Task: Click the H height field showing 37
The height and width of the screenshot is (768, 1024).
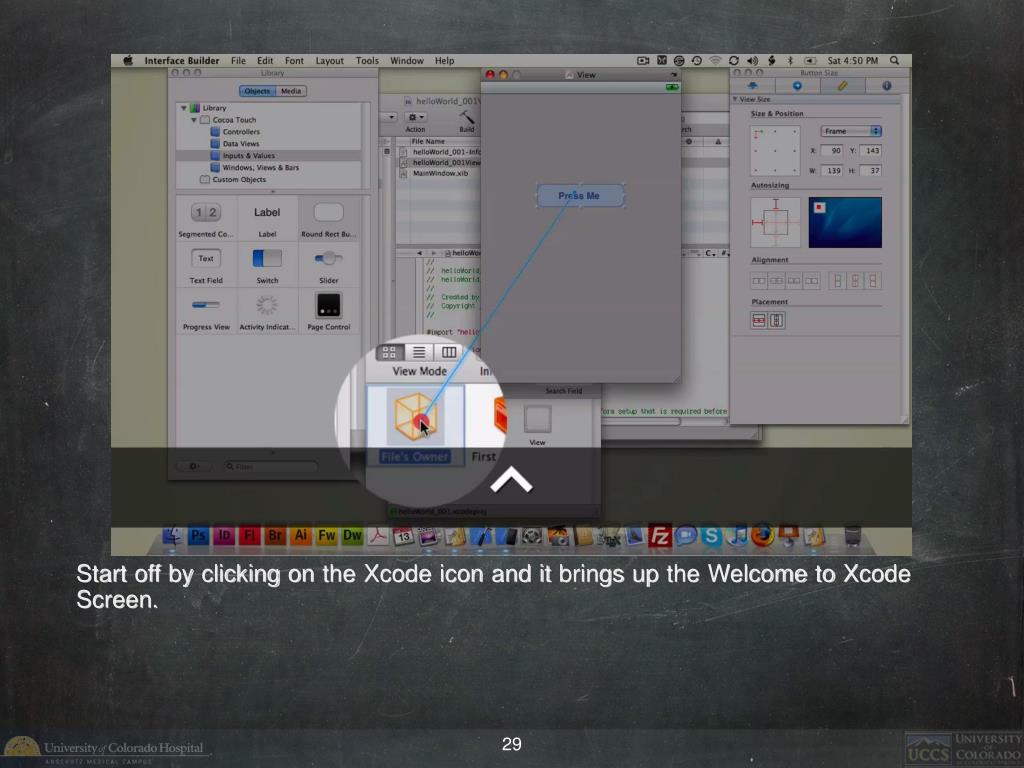Action: pos(871,170)
